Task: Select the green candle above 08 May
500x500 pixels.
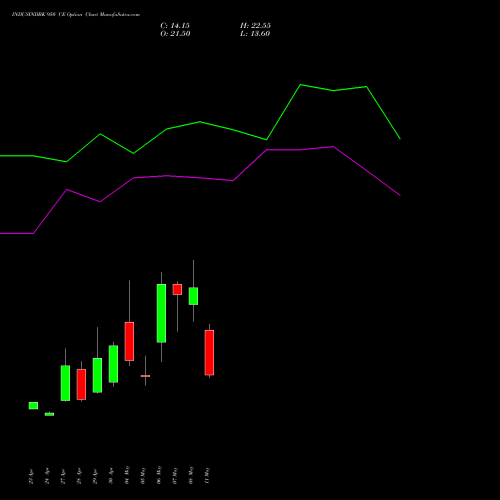Action: point(193,296)
